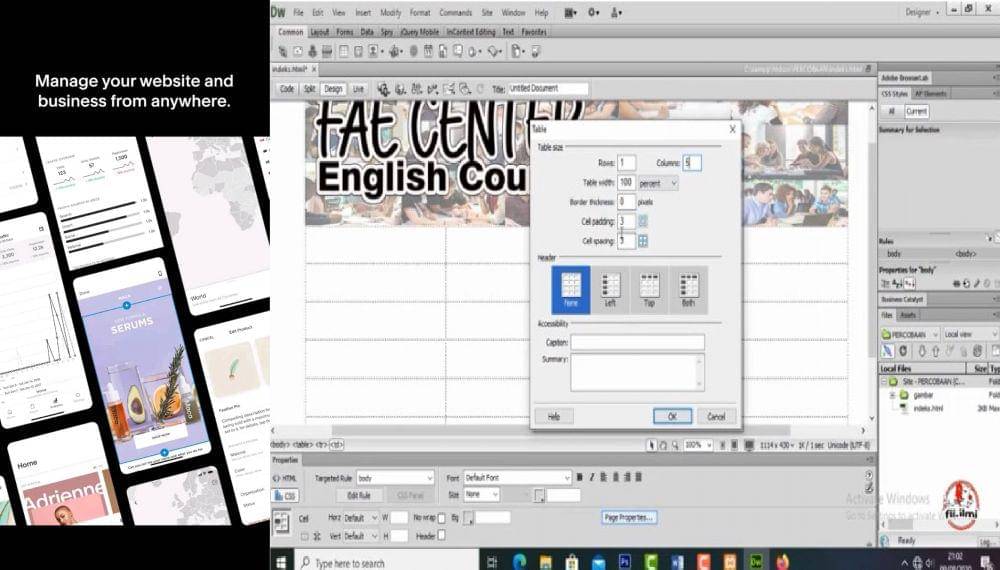Switch to the Layout insert tab

tap(320, 32)
